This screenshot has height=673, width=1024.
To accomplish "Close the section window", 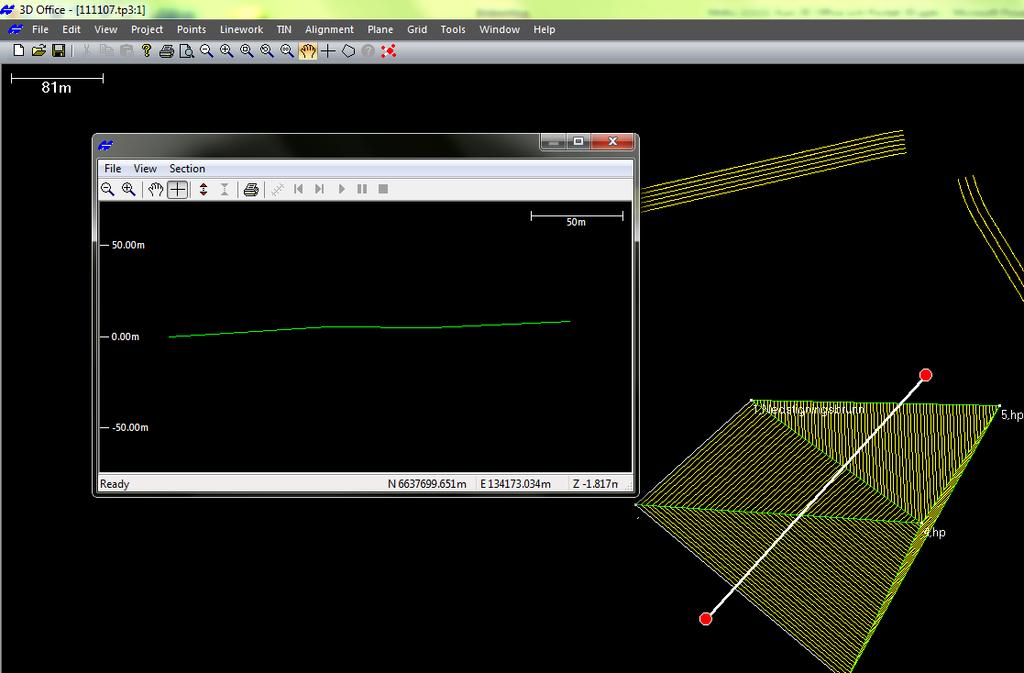I will (613, 141).
